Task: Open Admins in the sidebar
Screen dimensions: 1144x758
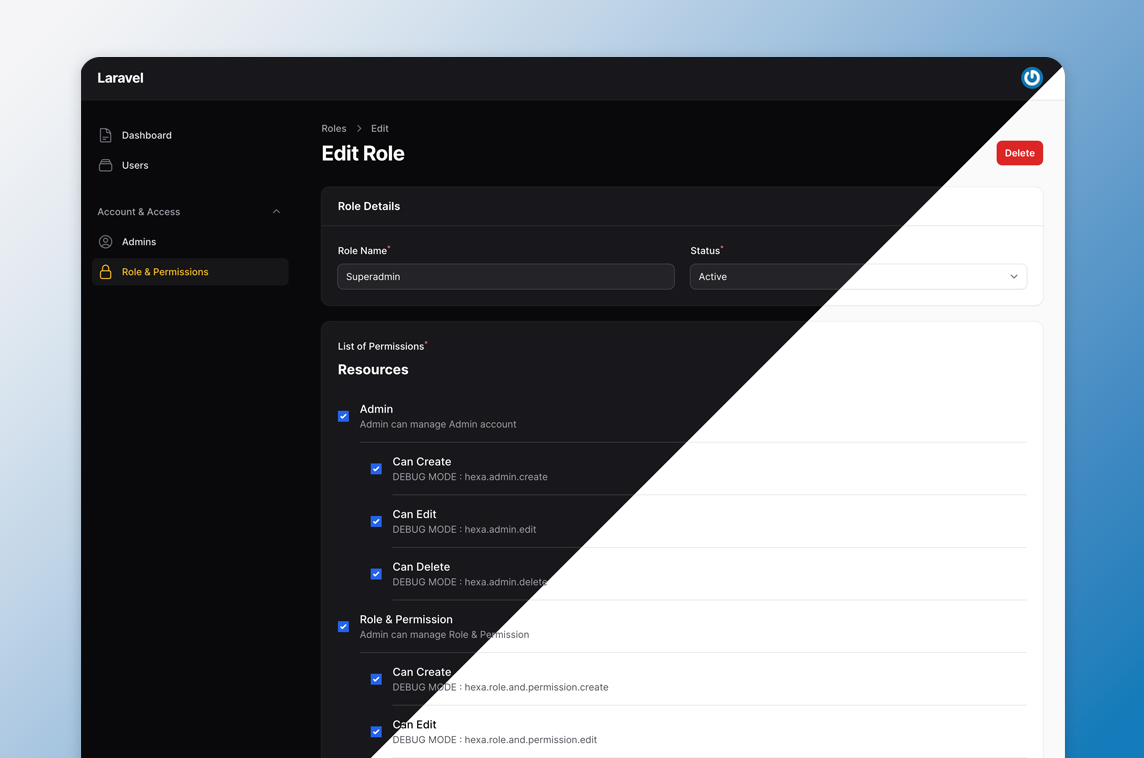Action: coord(190,241)
